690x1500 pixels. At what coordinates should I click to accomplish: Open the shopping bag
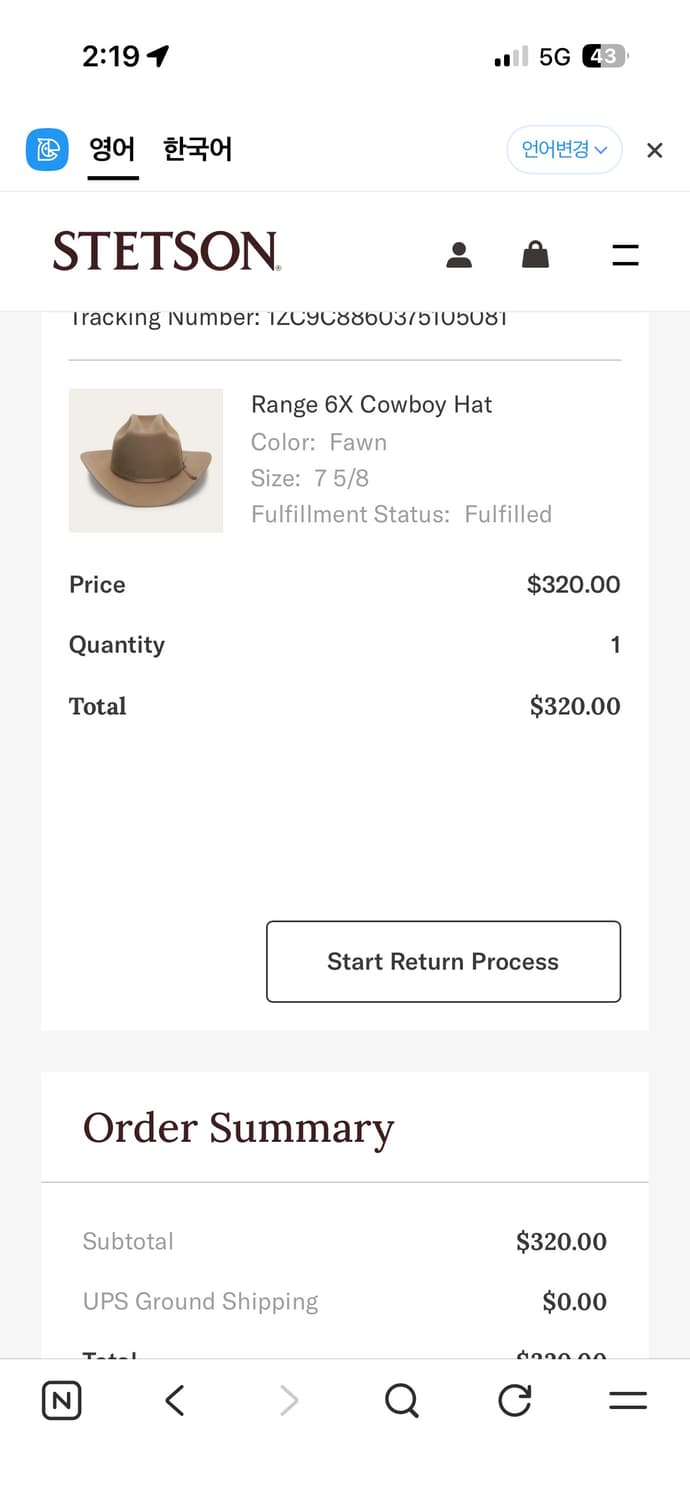(x=536, y=255)
